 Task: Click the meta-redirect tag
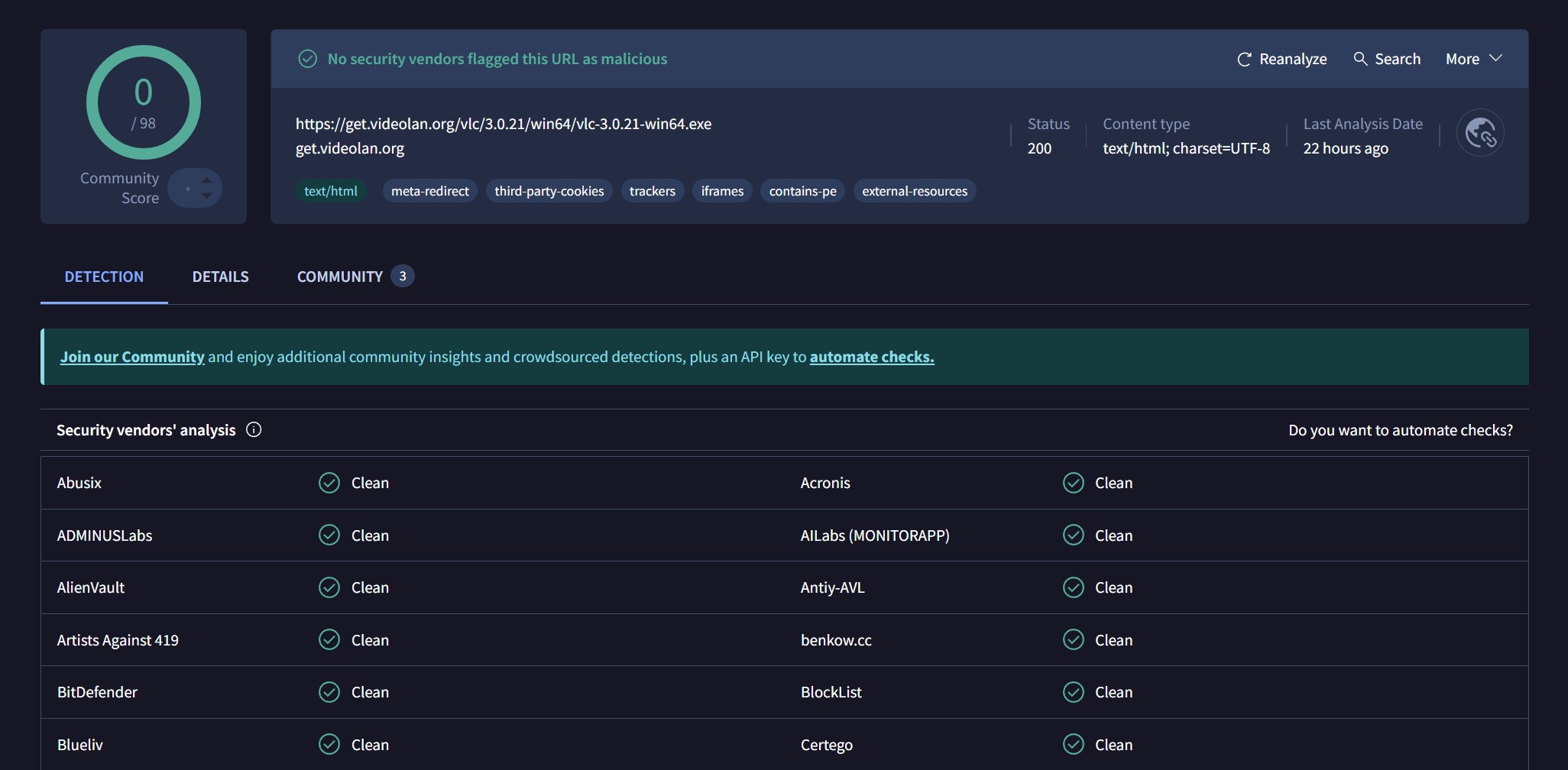click(x=429, y=191)
